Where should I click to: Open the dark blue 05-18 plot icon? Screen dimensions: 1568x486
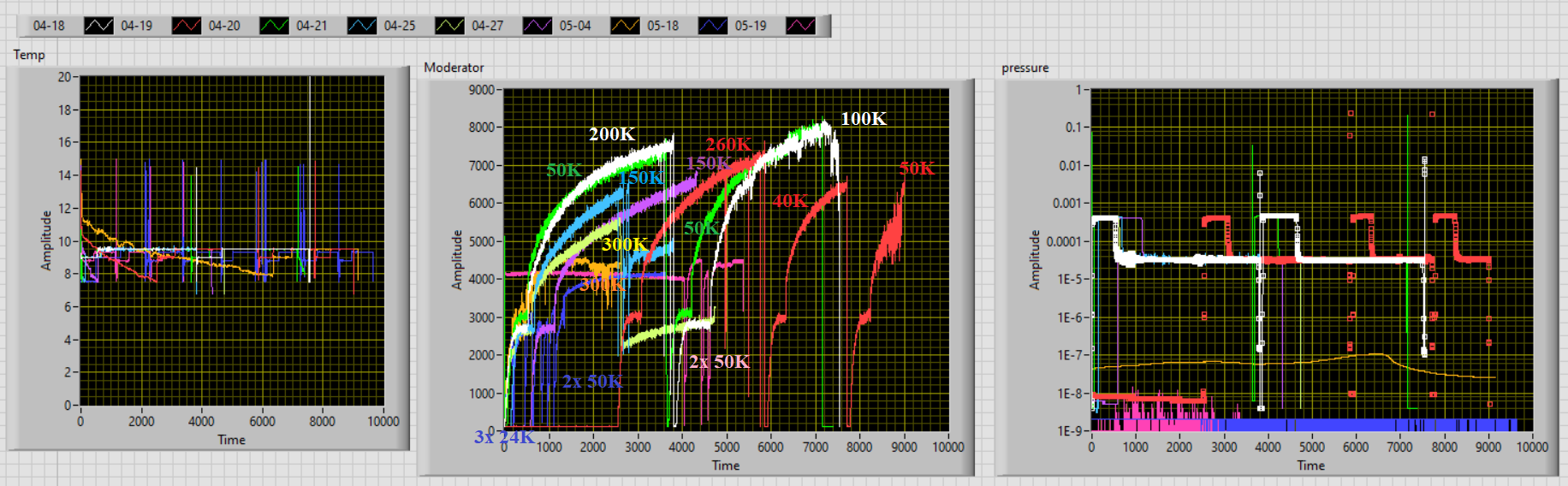coord(712,26)
